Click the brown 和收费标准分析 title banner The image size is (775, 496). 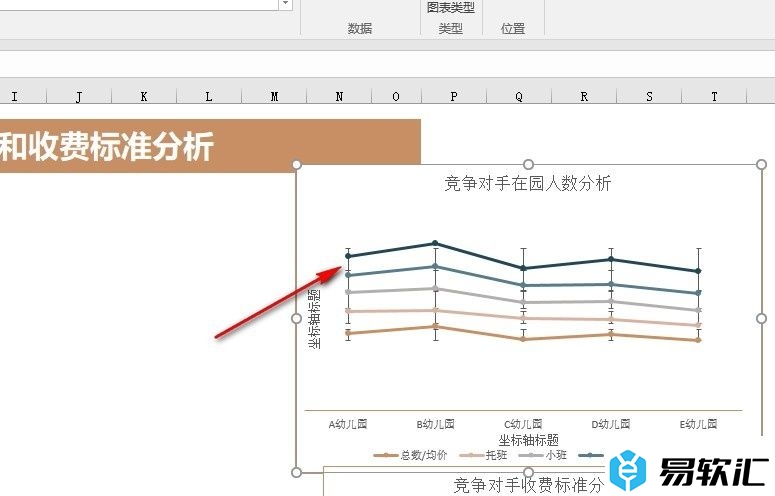point(210,146)
